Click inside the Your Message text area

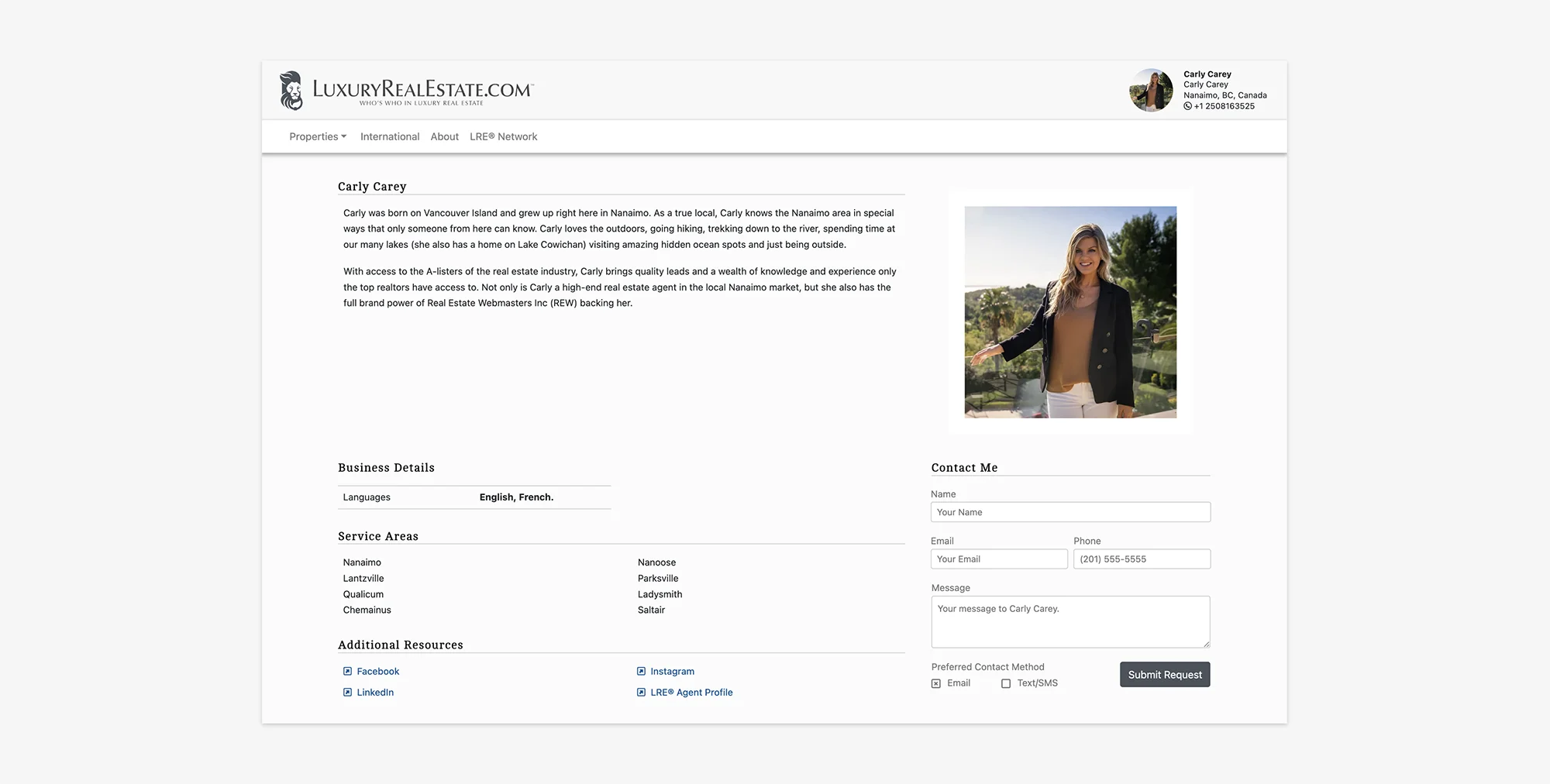tap(1069, 621)
